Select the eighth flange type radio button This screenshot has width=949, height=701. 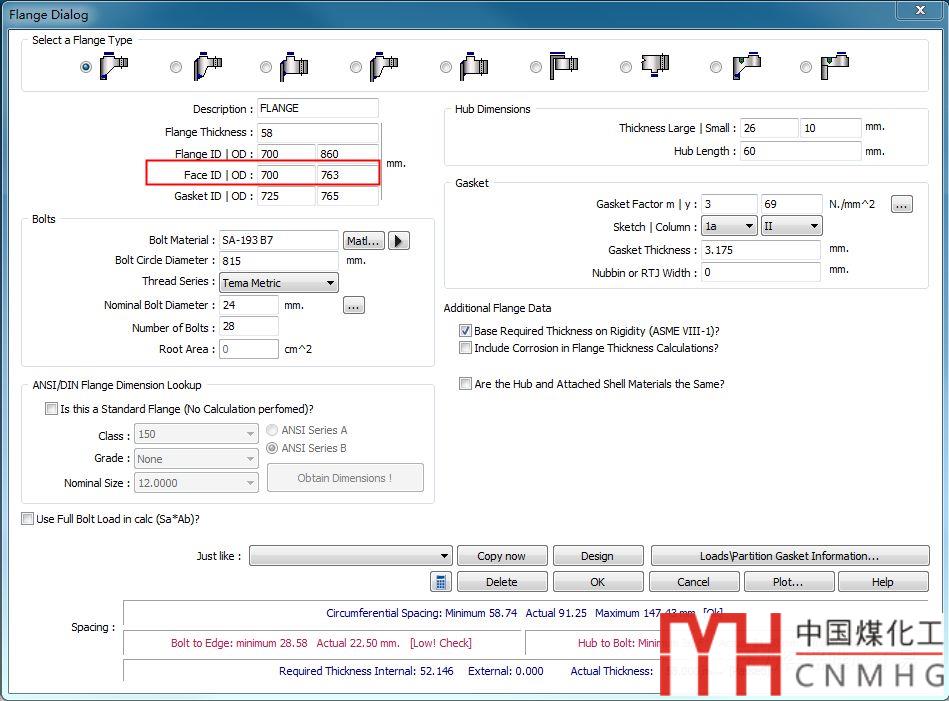click(x=716, y=67)
